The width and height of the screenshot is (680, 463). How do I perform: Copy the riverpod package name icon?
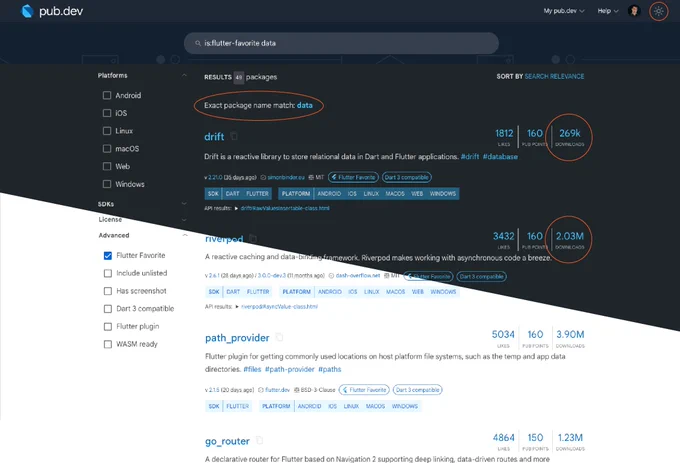pyautogui.click(x=253, y=238)
